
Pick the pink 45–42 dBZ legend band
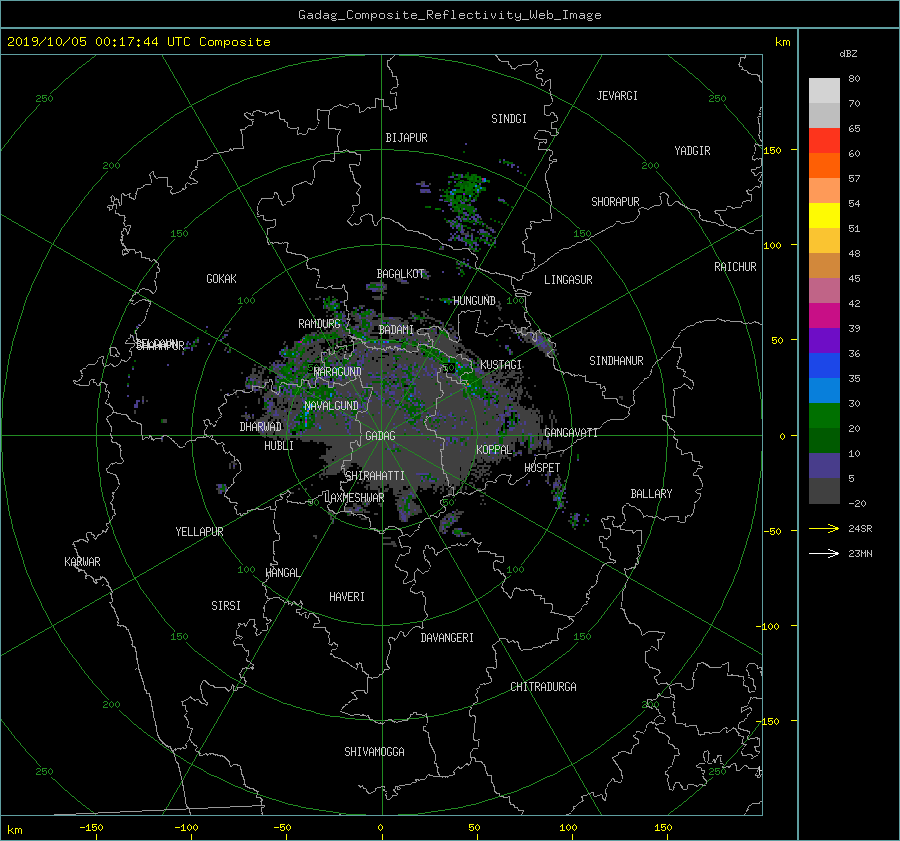[x=824, y=290]
